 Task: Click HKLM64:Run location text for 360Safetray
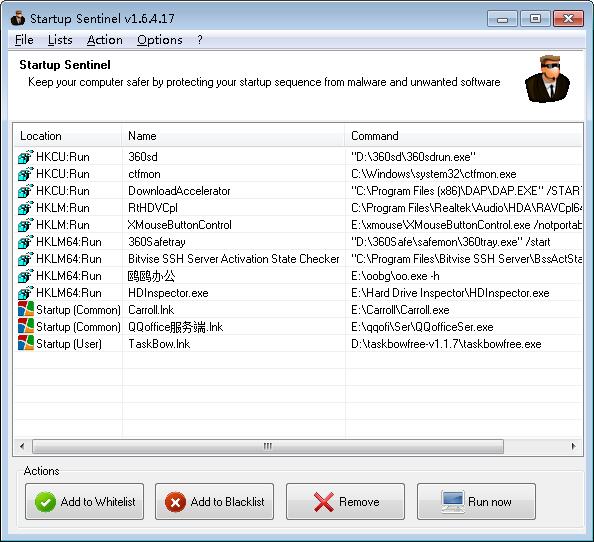click(69, 242)
